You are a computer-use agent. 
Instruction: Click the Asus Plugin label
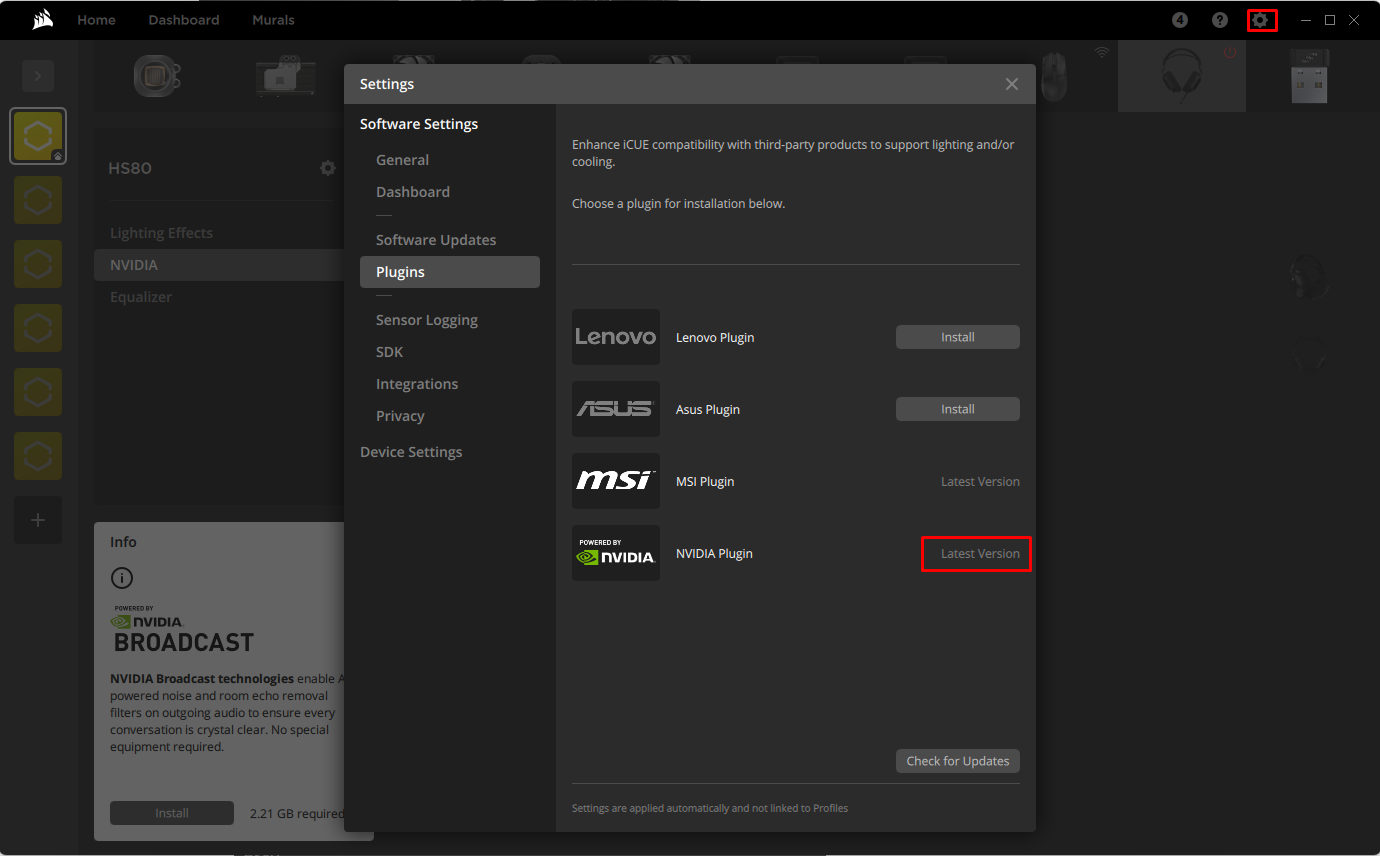708,409
